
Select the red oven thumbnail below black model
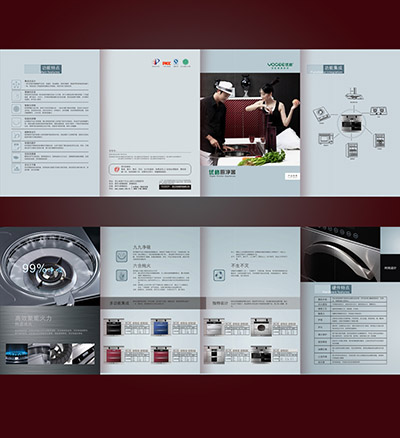pyautogui.click(x=114, y=354)
